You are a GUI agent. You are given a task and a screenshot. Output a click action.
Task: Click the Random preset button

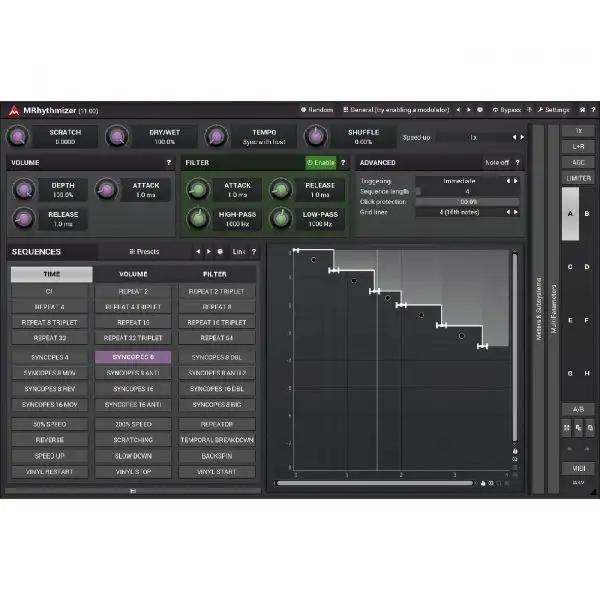pyautogui.click(x=317, y=110)
